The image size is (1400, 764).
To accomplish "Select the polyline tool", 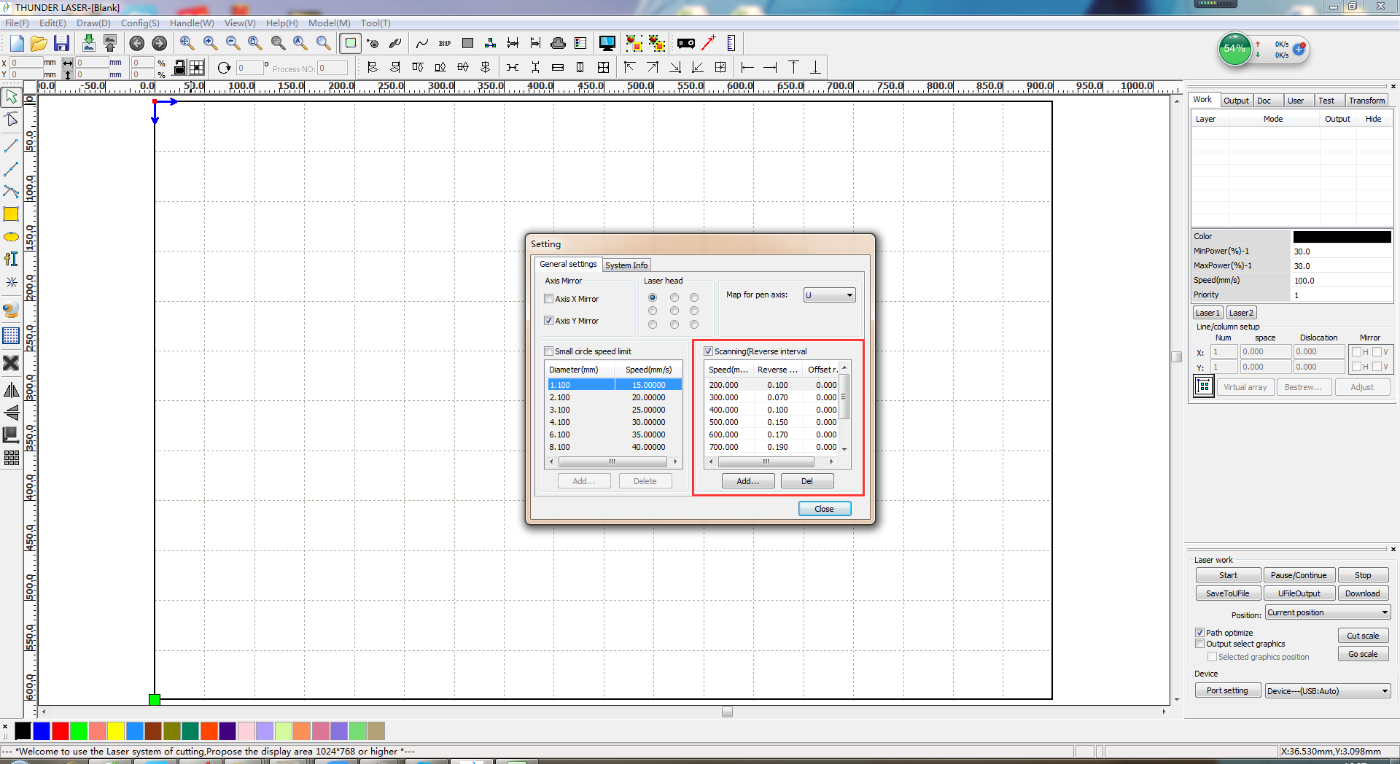I will (11, 169).
